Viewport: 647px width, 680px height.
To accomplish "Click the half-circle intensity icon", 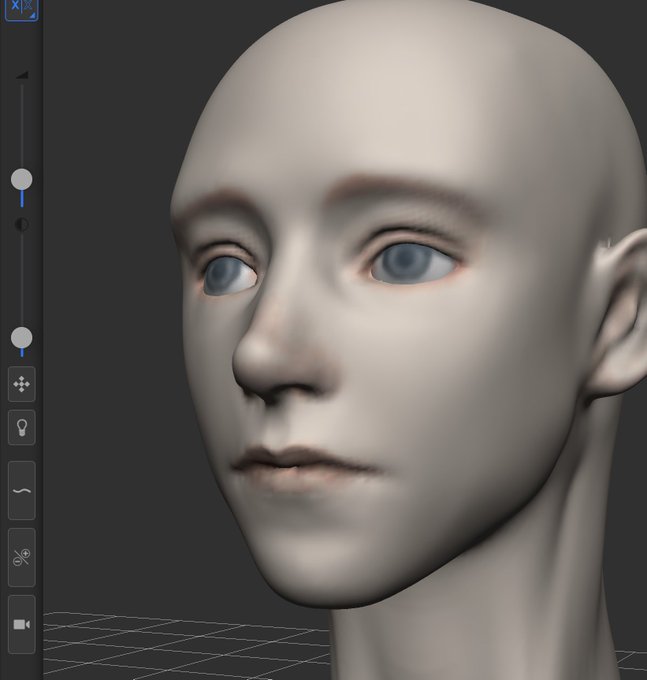I will pos(22,224).
